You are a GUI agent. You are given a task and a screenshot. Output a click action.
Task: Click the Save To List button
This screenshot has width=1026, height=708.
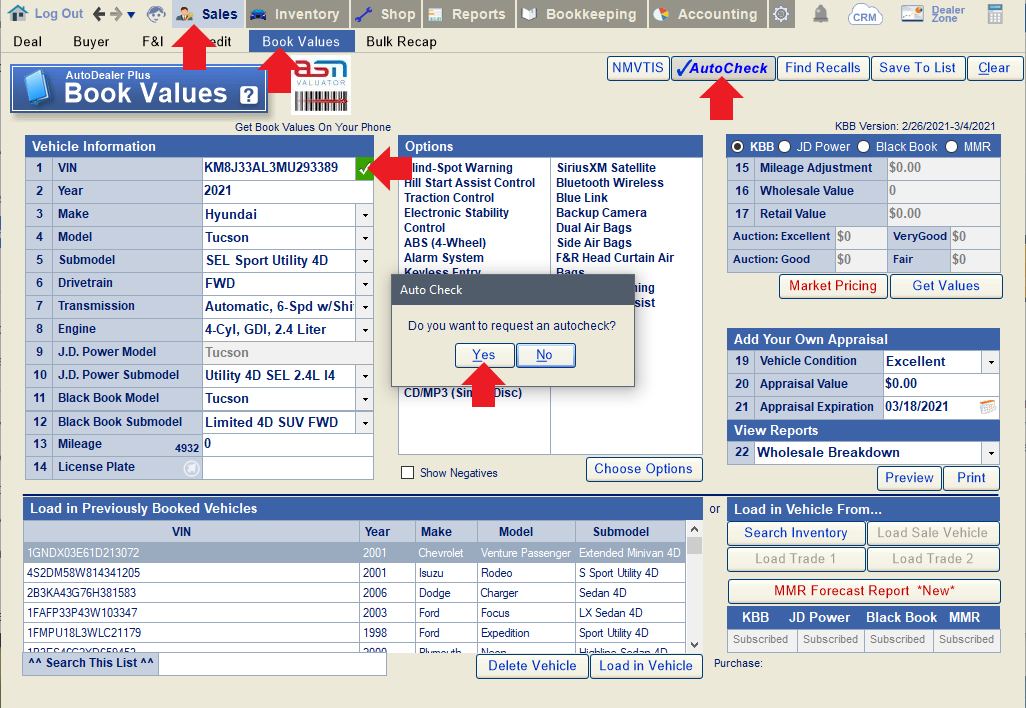917,67
